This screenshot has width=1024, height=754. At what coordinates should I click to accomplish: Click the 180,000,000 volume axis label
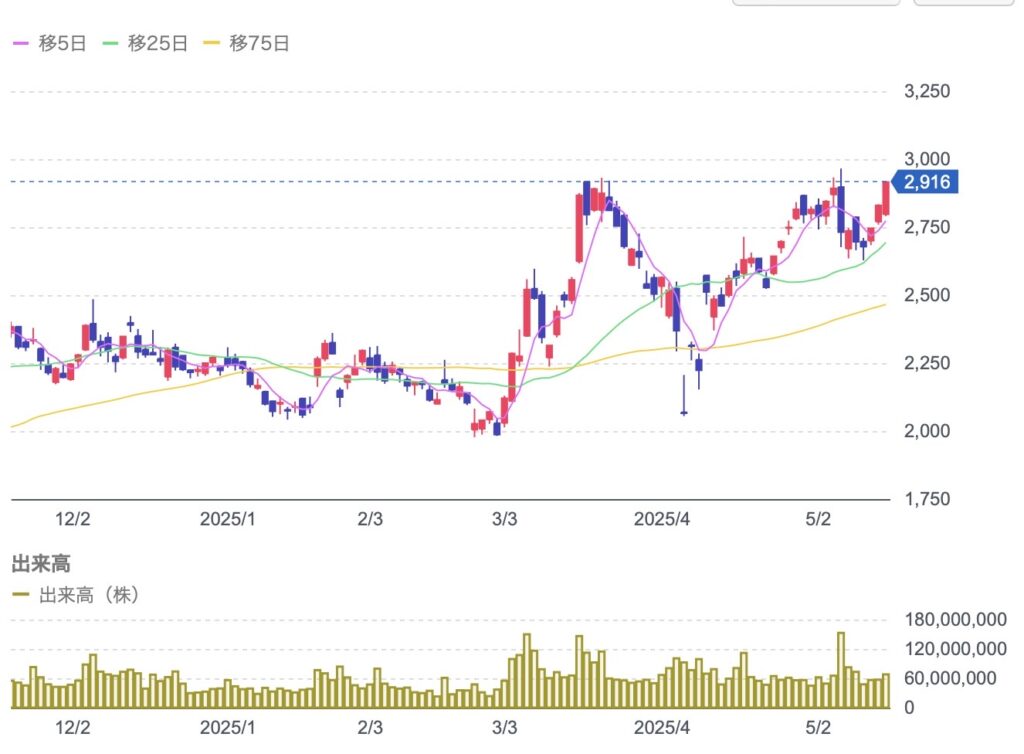pyautogui.click(x=955, y=620)
